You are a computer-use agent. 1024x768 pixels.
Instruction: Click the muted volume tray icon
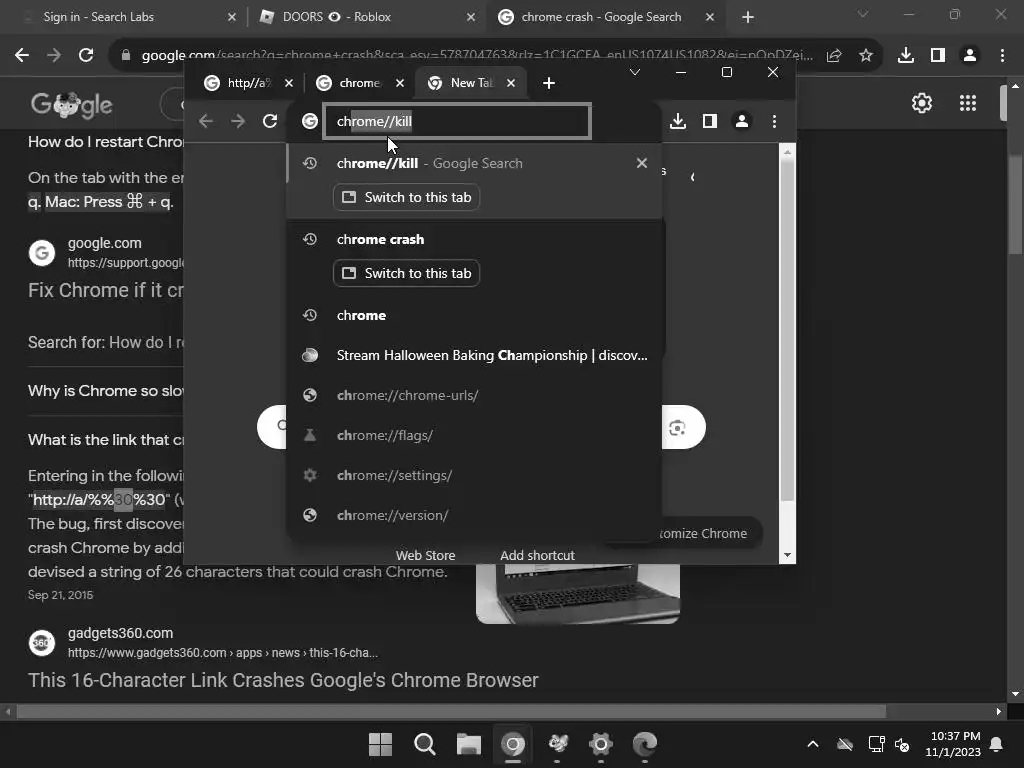click(902, 744)
